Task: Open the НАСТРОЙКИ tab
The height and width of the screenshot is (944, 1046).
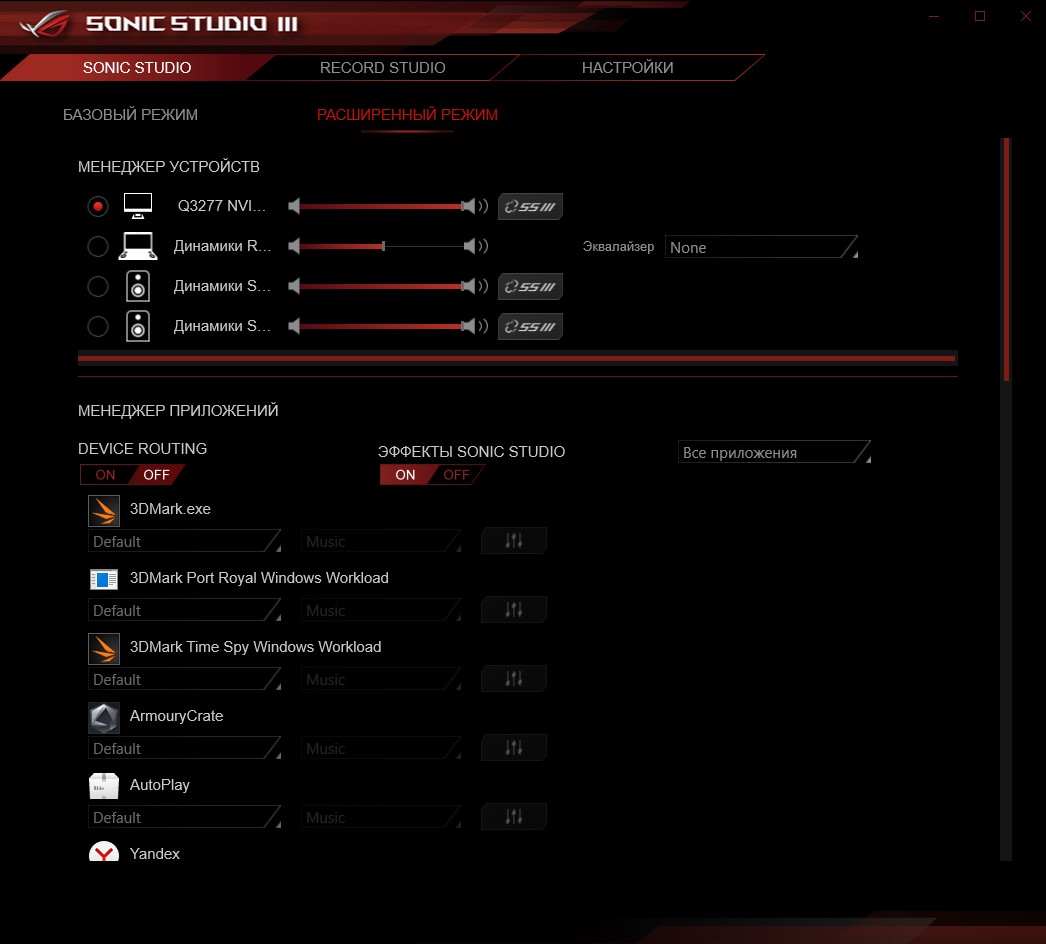Action: click(627, 67)
